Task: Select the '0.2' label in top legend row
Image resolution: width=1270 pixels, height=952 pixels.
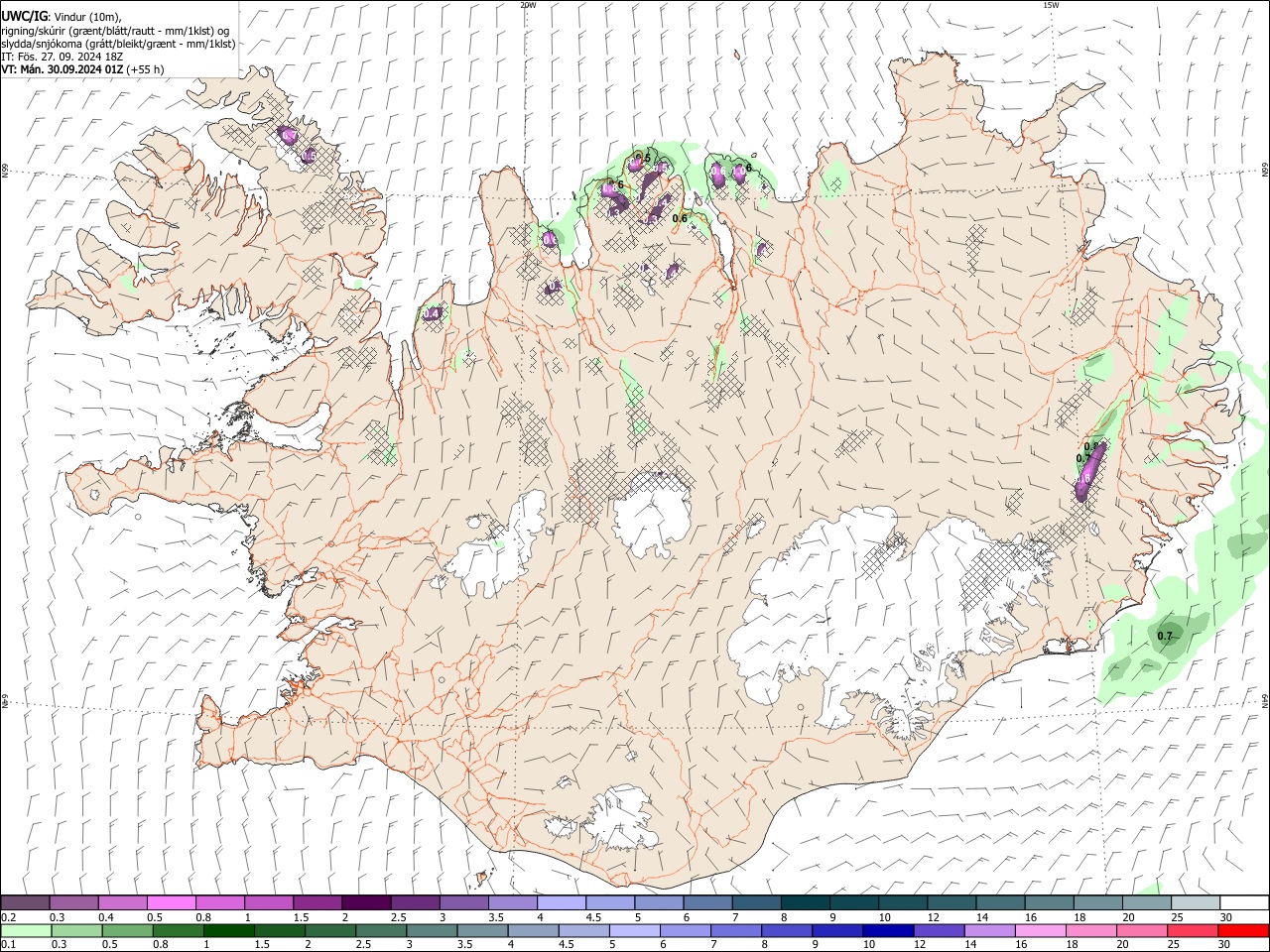Action: pyautogui.click(x=9, y=917)
